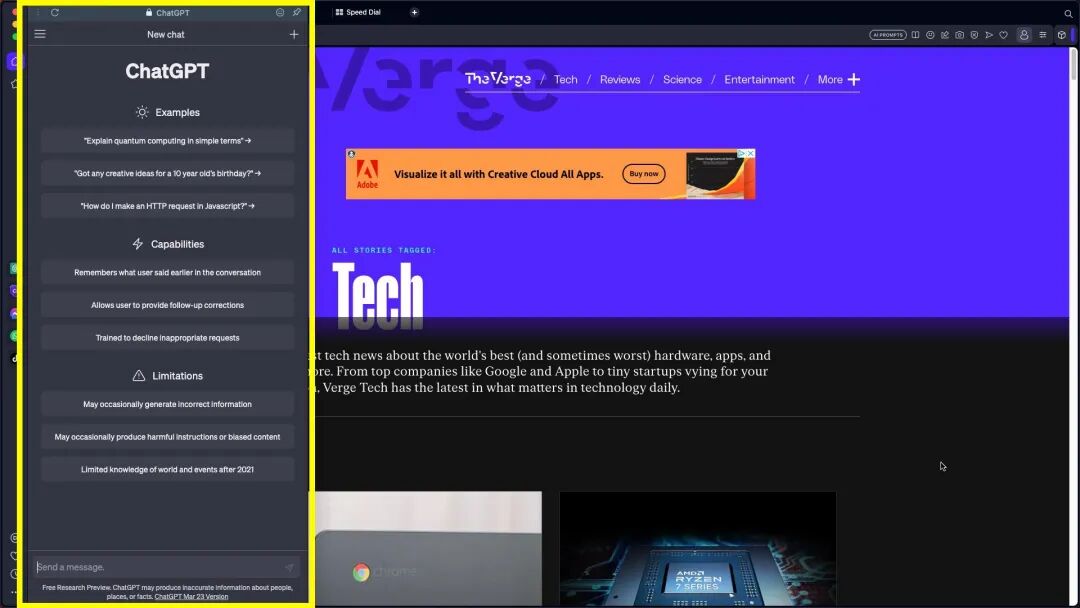
Task: Click the emoji feedback icon in panel header
Action: [x=280, y=12]
